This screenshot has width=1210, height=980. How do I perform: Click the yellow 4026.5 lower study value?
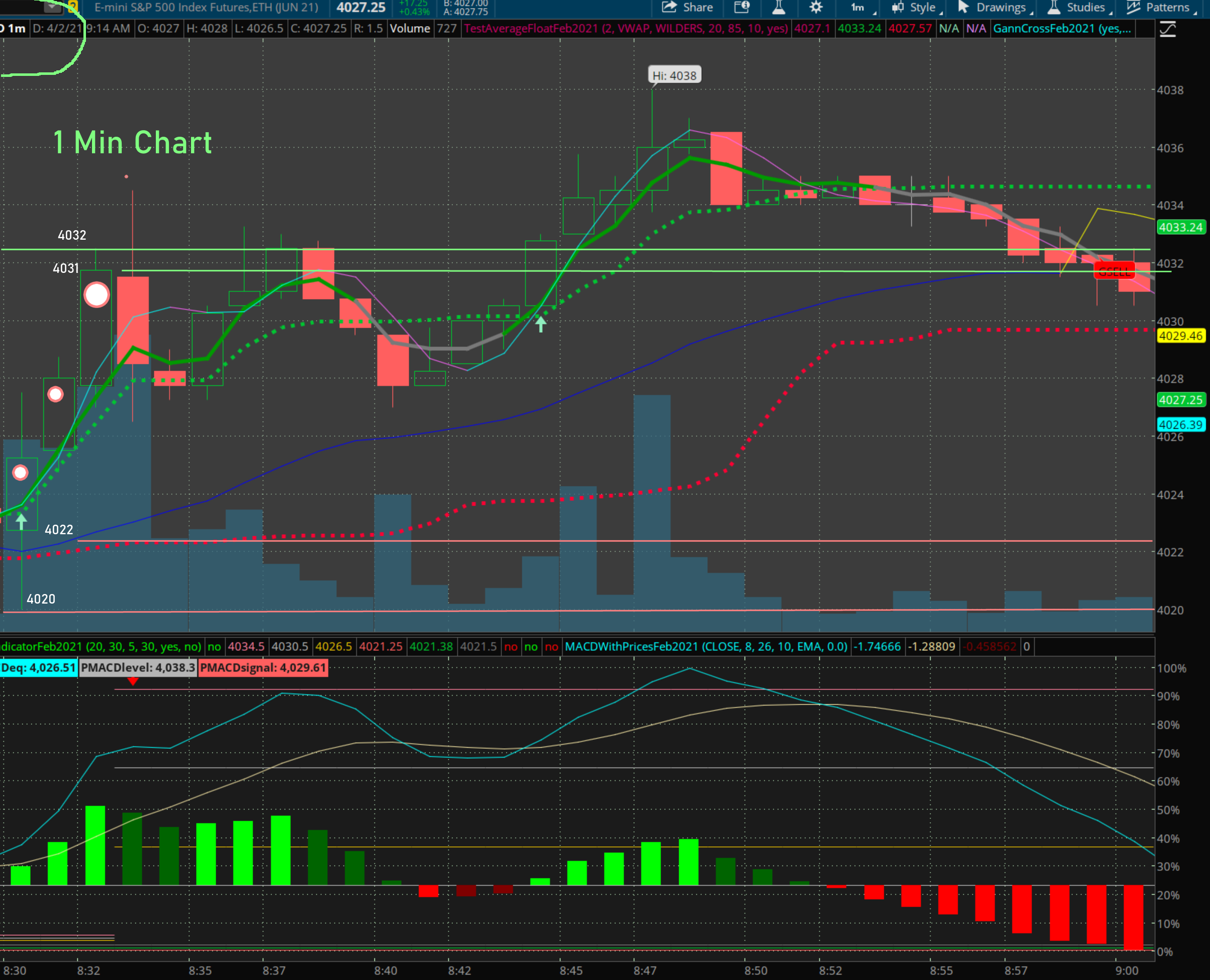[x=334, y=646]
